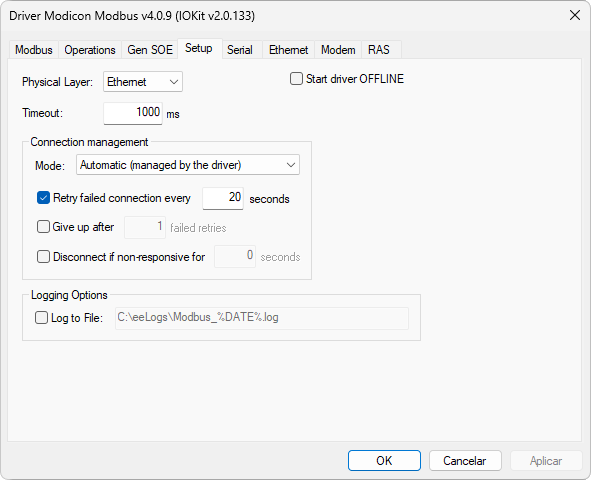
Task: Click the retry seconds input field
Action: 223,198
